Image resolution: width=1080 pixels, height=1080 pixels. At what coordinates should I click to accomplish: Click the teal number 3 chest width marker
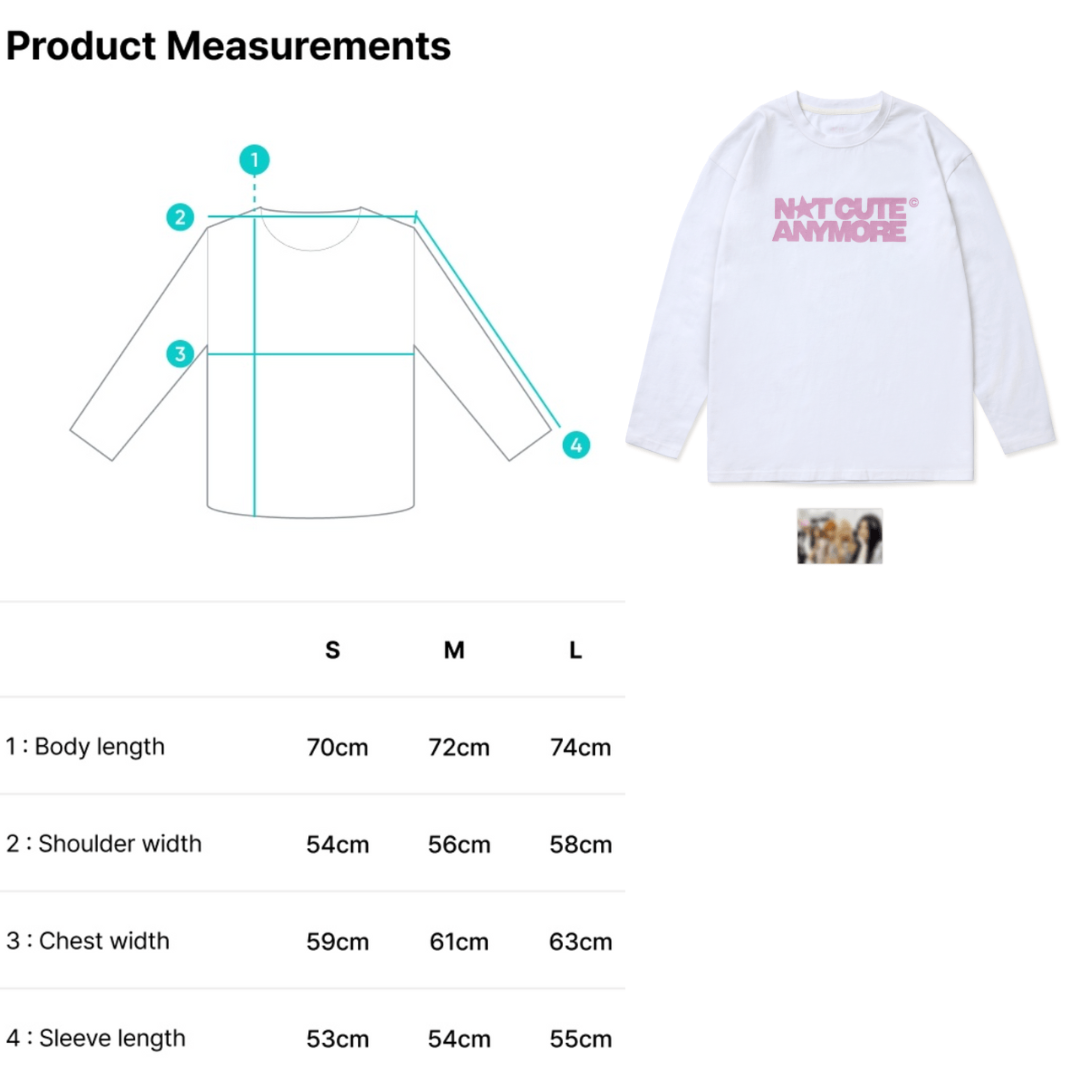pyautogui.click(x=180, y=353)
